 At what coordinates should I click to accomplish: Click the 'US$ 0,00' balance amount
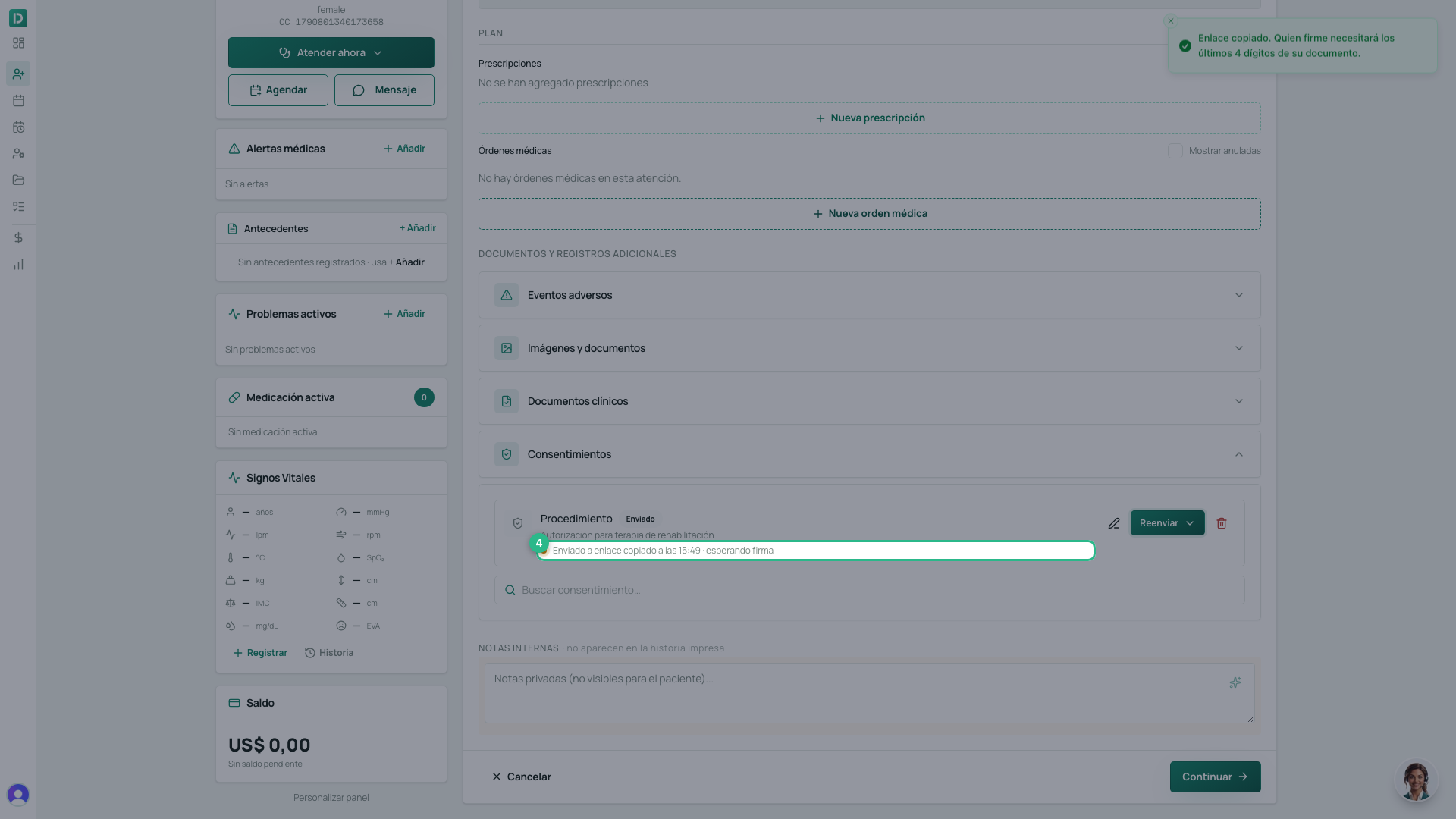click(x=269, y=745)
